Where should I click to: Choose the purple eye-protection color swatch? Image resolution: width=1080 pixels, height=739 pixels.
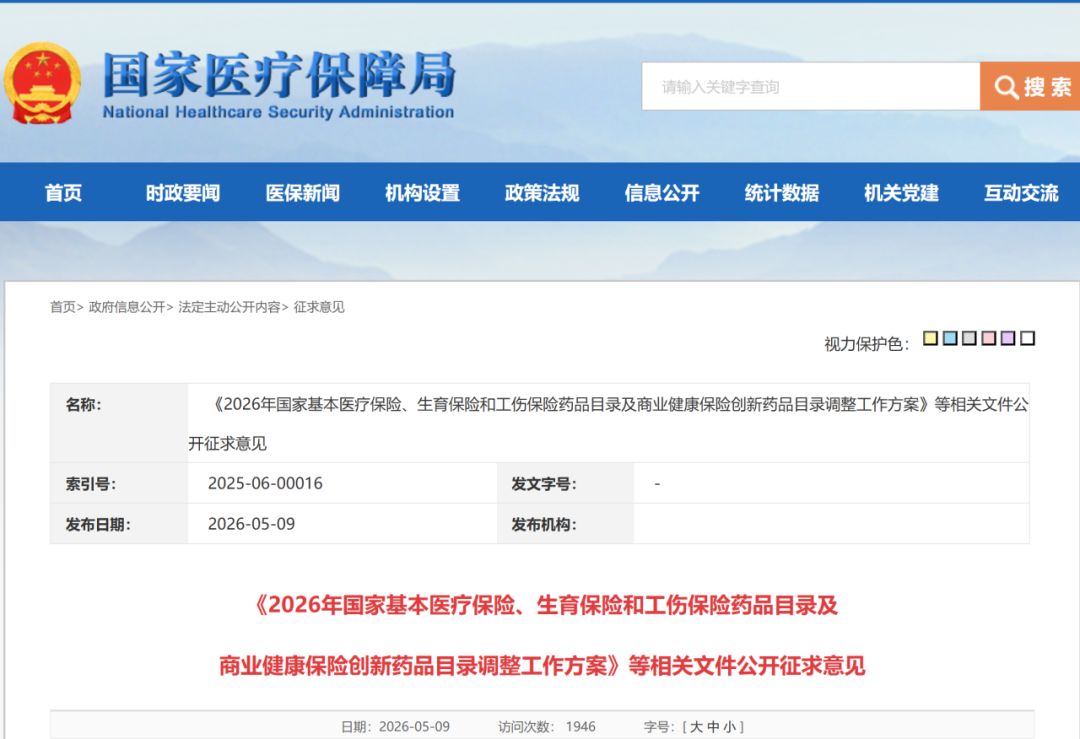[1008, 338]
